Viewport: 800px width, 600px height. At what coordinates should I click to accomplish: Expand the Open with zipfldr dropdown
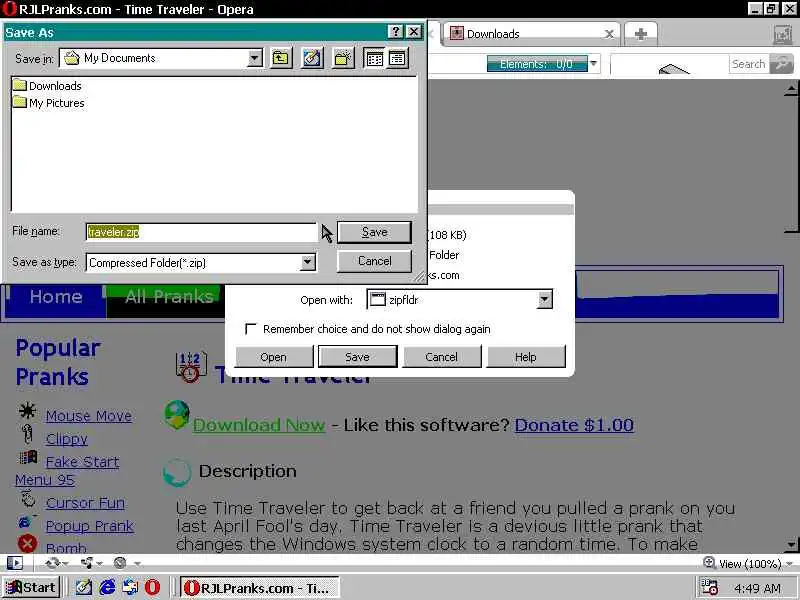pos(545,299)
